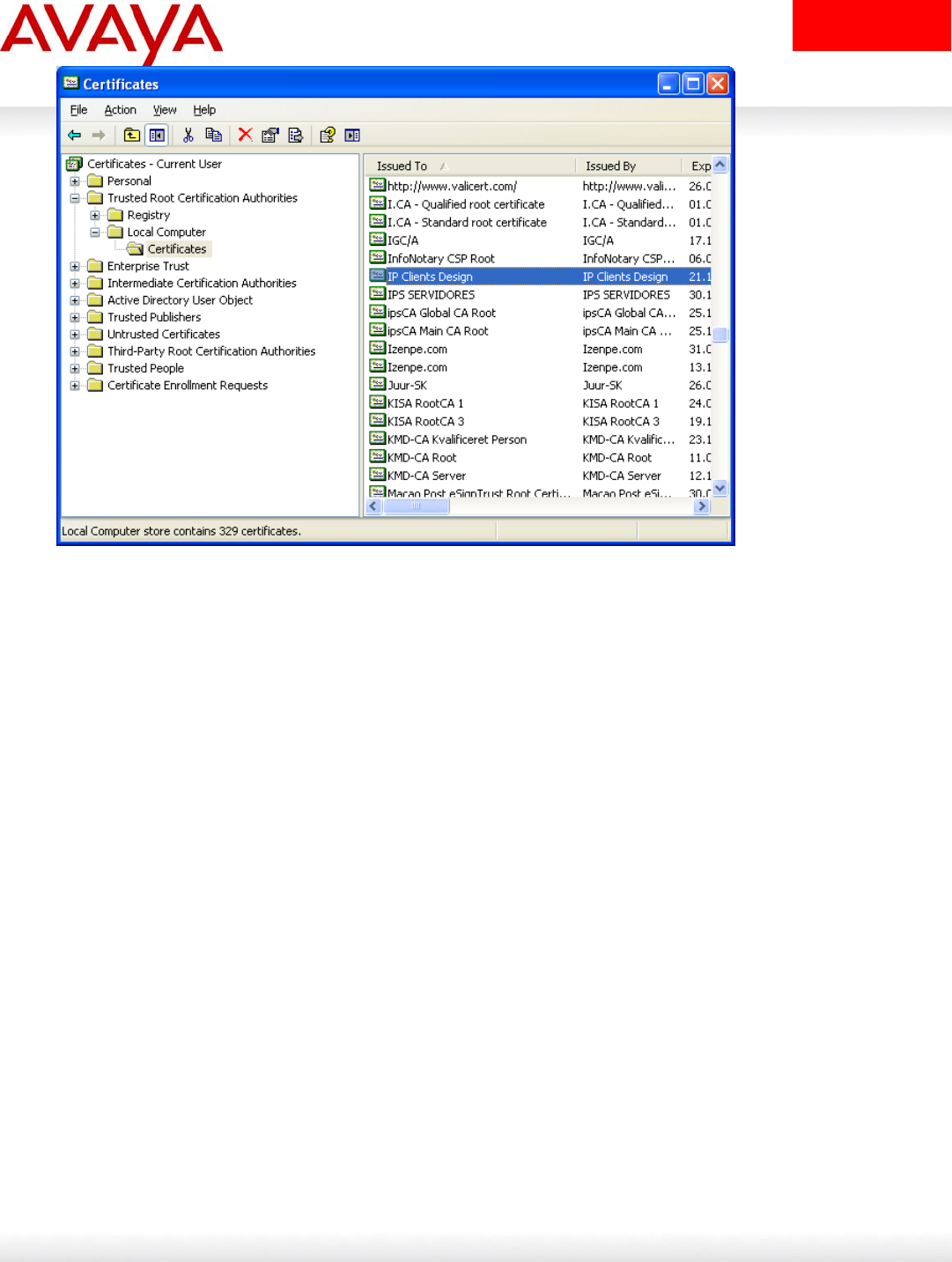Expand the Enterprise Trust node
952x1262 pixels.
point(75,266)
